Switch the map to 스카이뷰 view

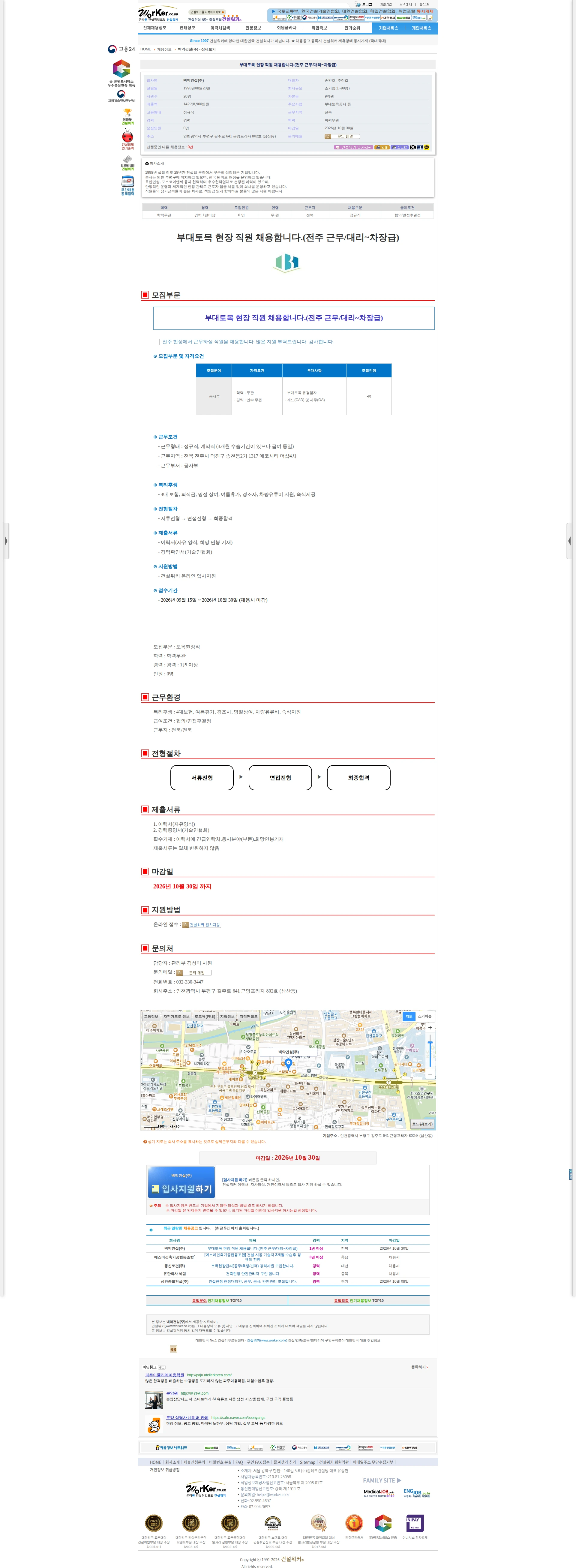click(424, 1017)
